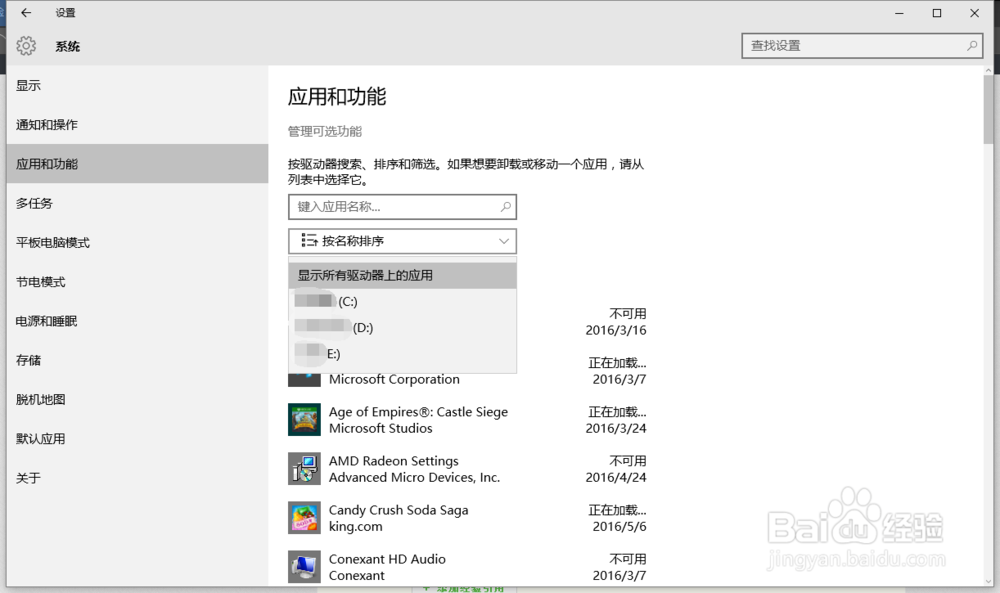
Task: Click king.com publisher text
Action: pyautogui.click(x=356, y=527)
